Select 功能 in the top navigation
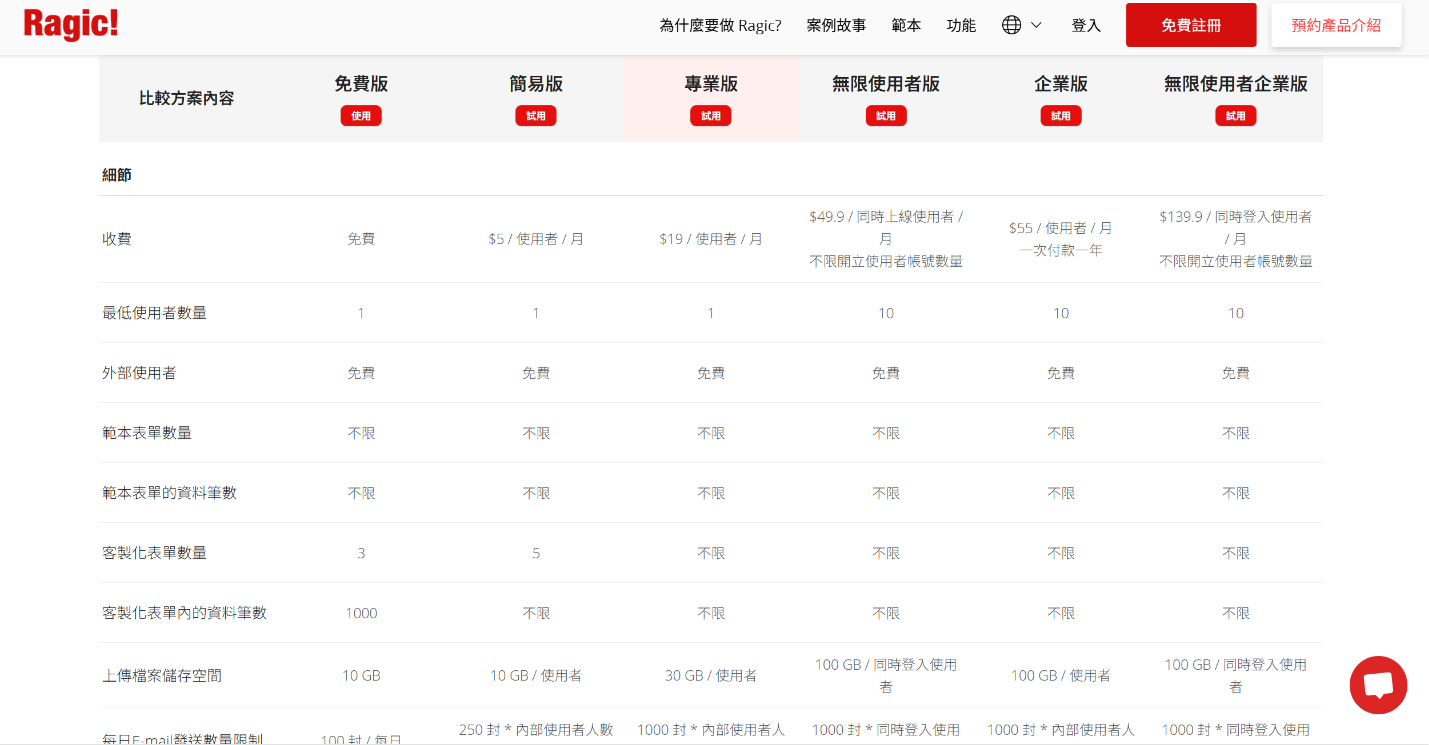The width and height of the screenshot is (1429, 745). pyautogui.click(x=961, y=25)
